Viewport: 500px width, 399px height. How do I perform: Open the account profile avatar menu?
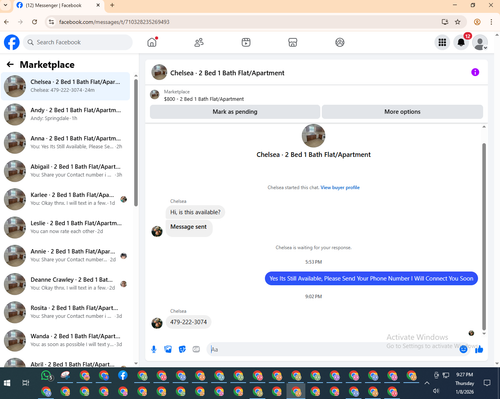[480, 43]
